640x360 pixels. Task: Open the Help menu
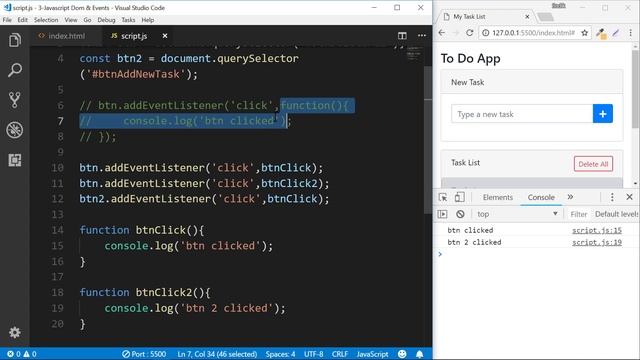[148, 20]
